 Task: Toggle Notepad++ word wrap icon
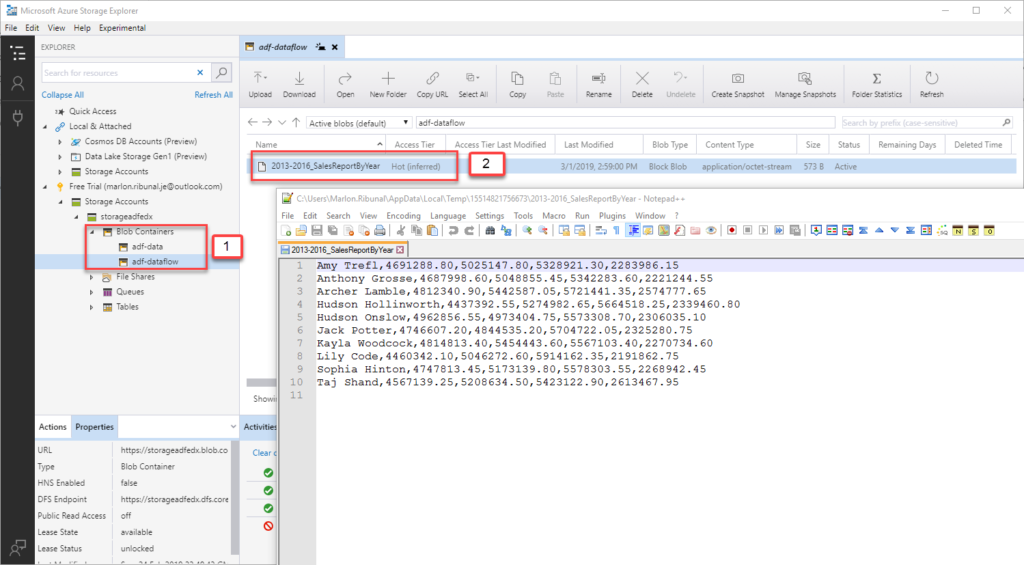[x=600, y=231]
